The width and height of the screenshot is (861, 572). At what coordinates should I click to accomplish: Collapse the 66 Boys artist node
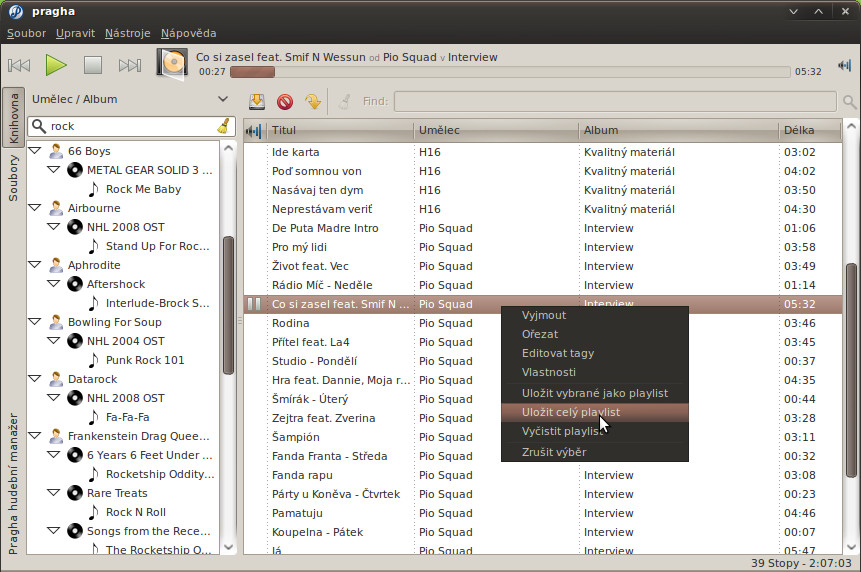[35, 150]
